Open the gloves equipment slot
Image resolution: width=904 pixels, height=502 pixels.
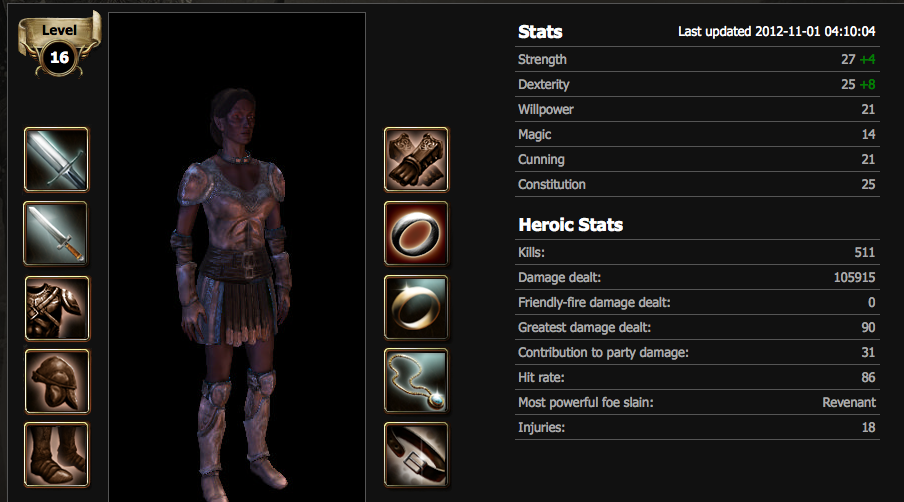point(416,159)
